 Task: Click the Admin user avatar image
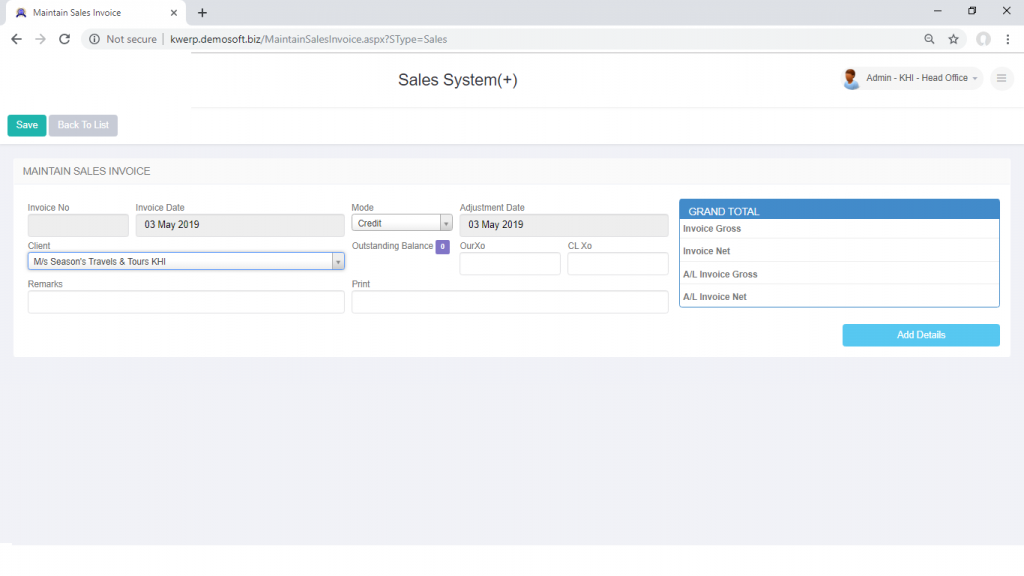pos(851,78)
